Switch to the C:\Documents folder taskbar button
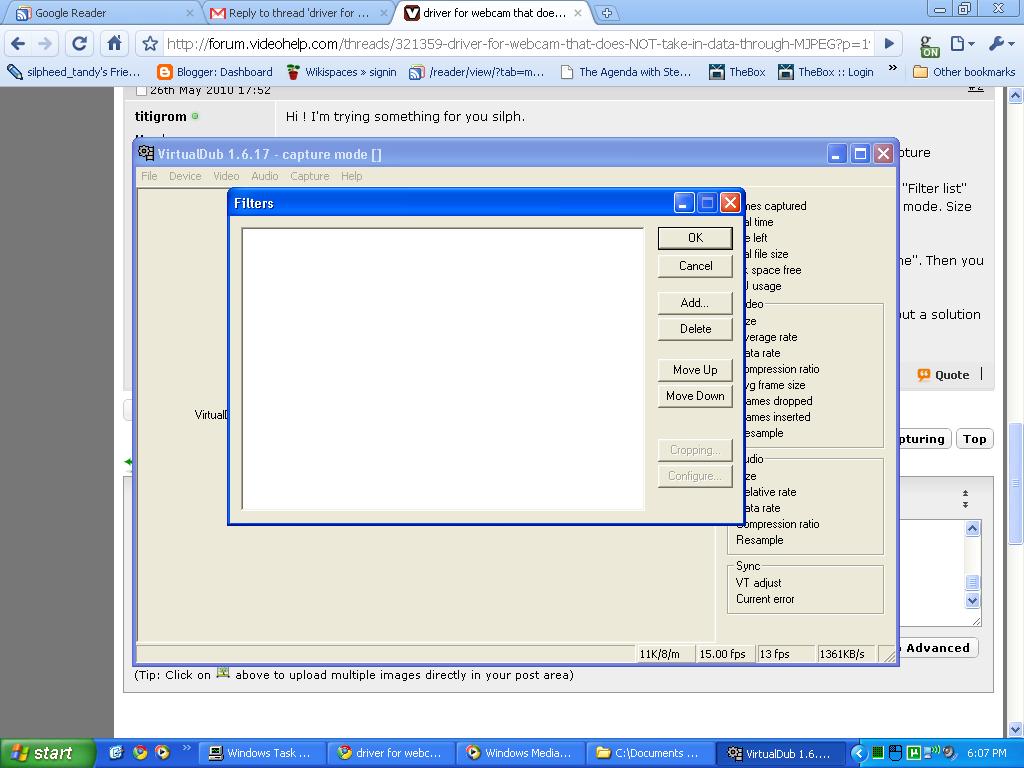 coord(650,753)
